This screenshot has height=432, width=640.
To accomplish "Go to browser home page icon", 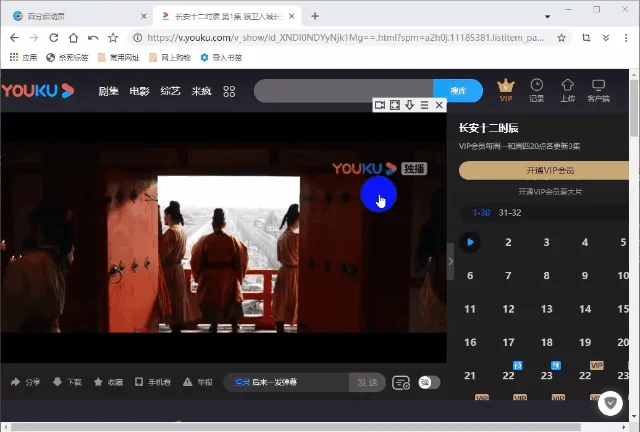I will click(73, 38).
